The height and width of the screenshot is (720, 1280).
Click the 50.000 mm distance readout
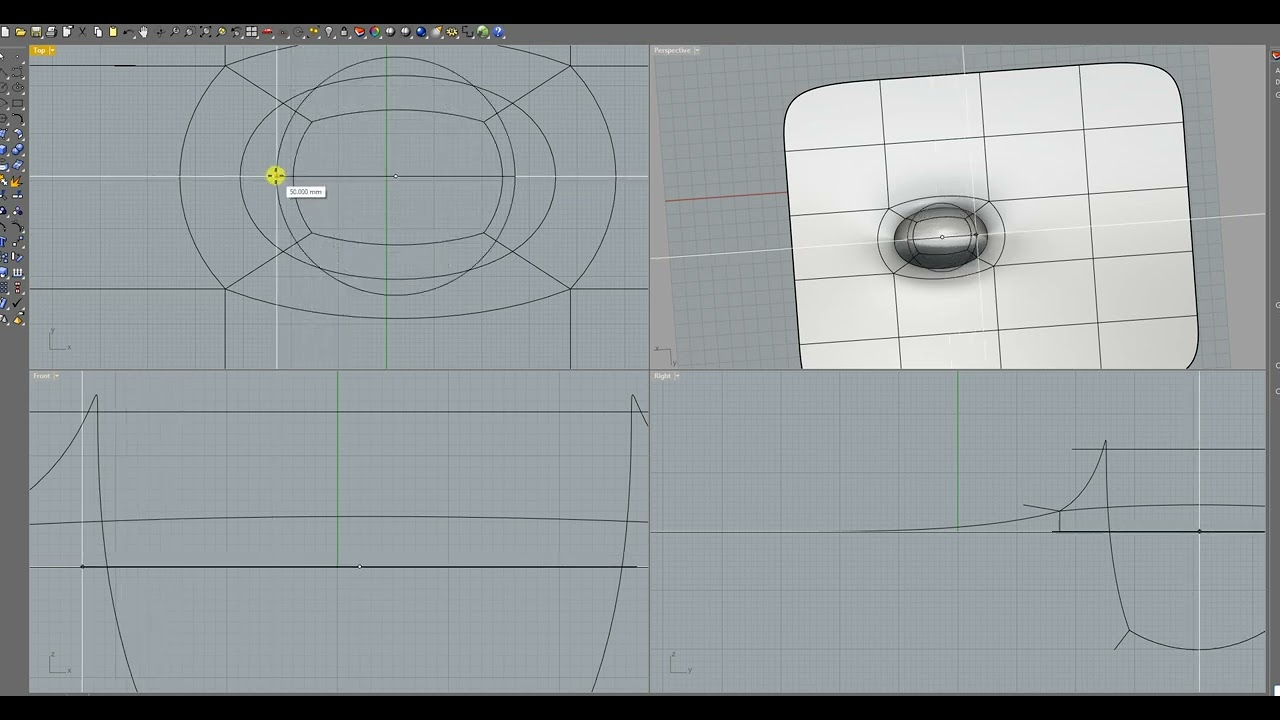point(306,192)
